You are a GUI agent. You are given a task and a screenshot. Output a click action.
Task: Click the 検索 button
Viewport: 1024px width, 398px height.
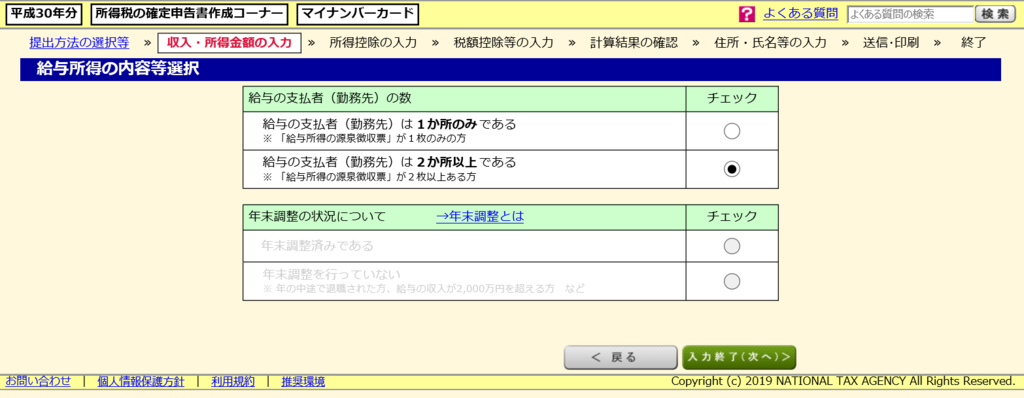click(995, 14)
